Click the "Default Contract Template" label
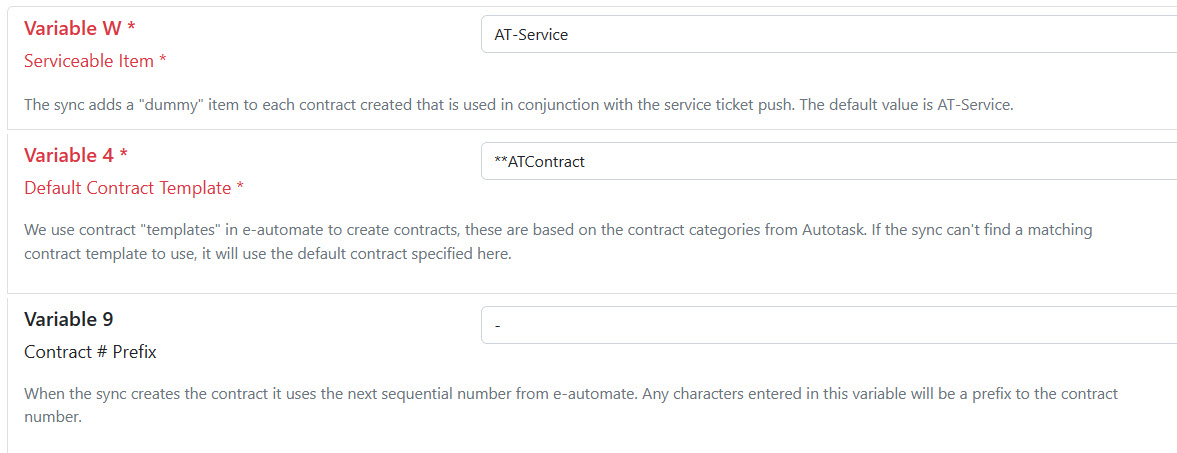This screenshot has width=1177, height=453. [x=127, y=188]
